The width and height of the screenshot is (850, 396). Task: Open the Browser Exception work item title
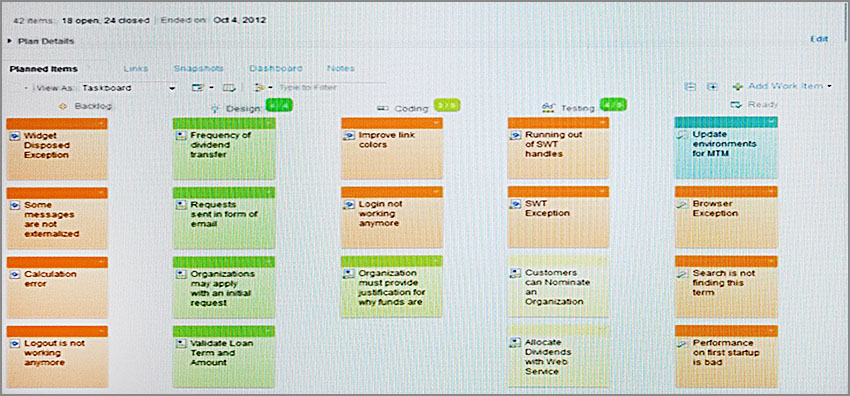pyautogui.click(x=716, y=209)
